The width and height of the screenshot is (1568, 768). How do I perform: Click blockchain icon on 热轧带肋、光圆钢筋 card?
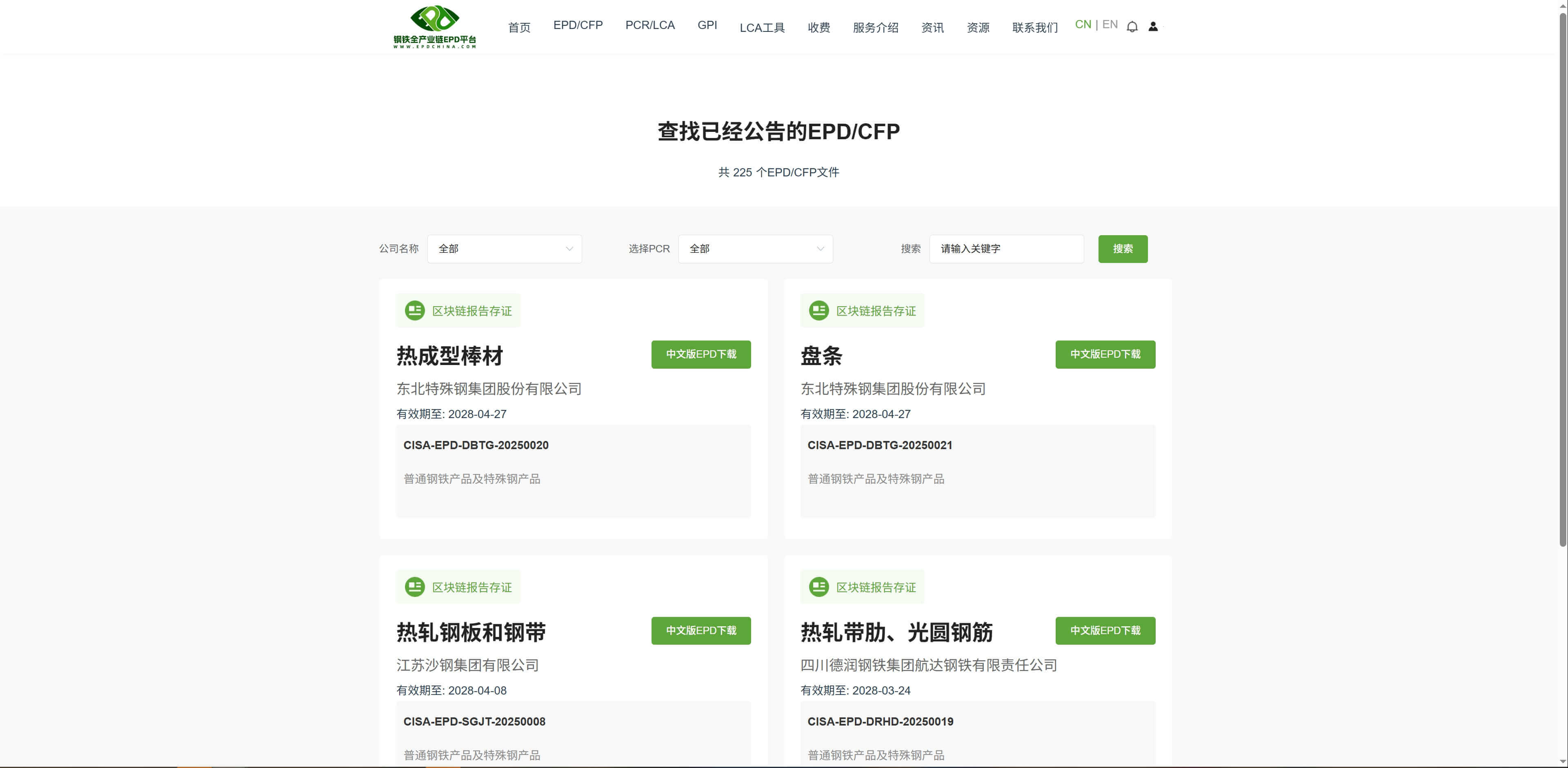(x=818, y=587)
